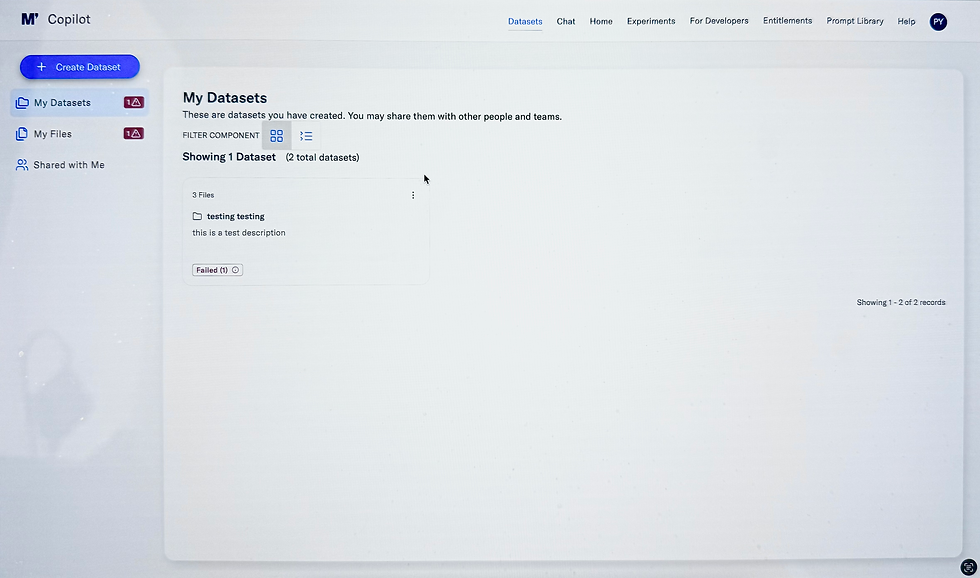
Task: Click folder icon beside testing testing
Action: (x=197, y=216)
